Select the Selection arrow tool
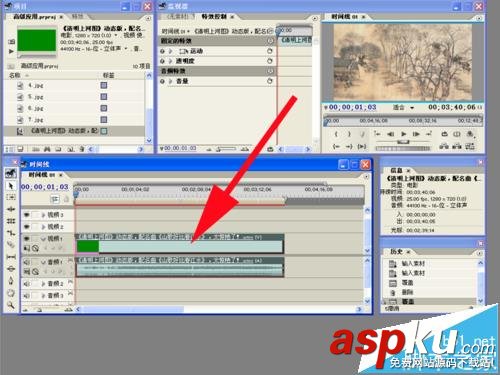Image resolution: width=500 pixels, height=375 pixels. click(x=11, y=186)
